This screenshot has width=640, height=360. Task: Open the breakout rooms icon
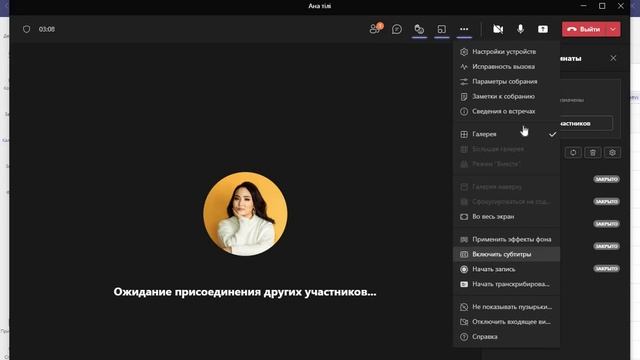point(442,29)
